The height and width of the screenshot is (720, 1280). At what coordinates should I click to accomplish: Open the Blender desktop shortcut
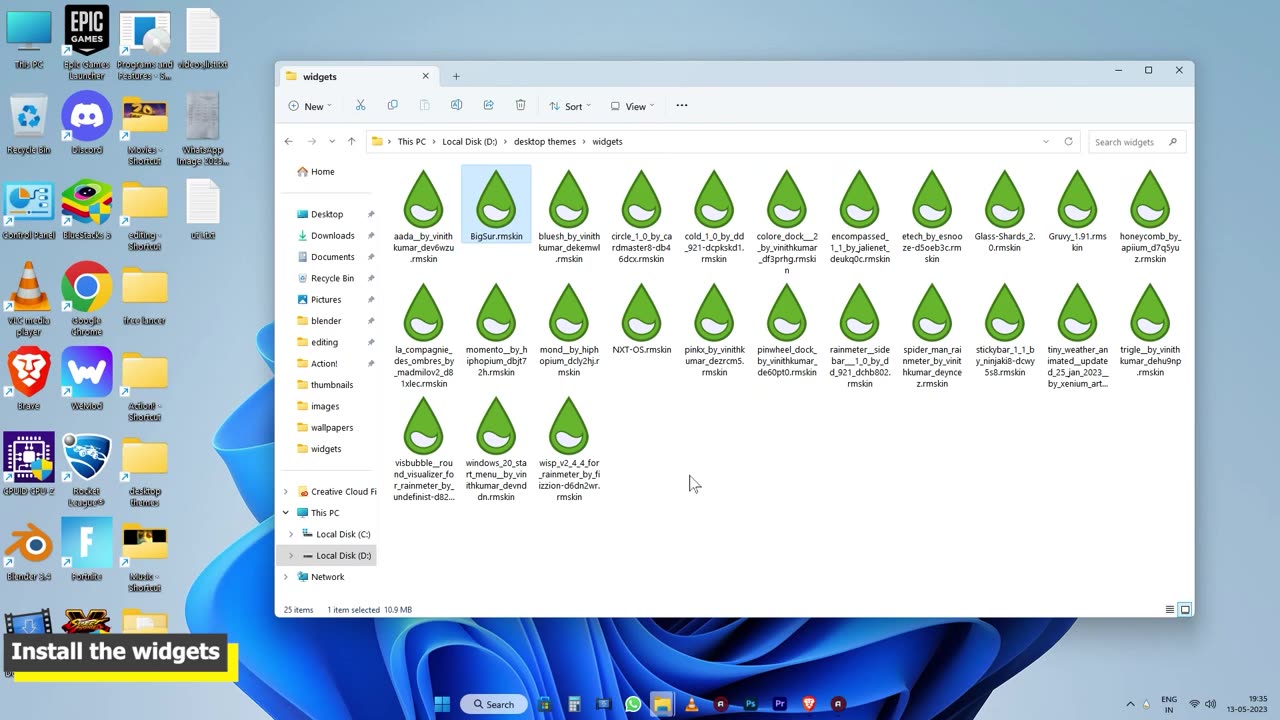29,551
